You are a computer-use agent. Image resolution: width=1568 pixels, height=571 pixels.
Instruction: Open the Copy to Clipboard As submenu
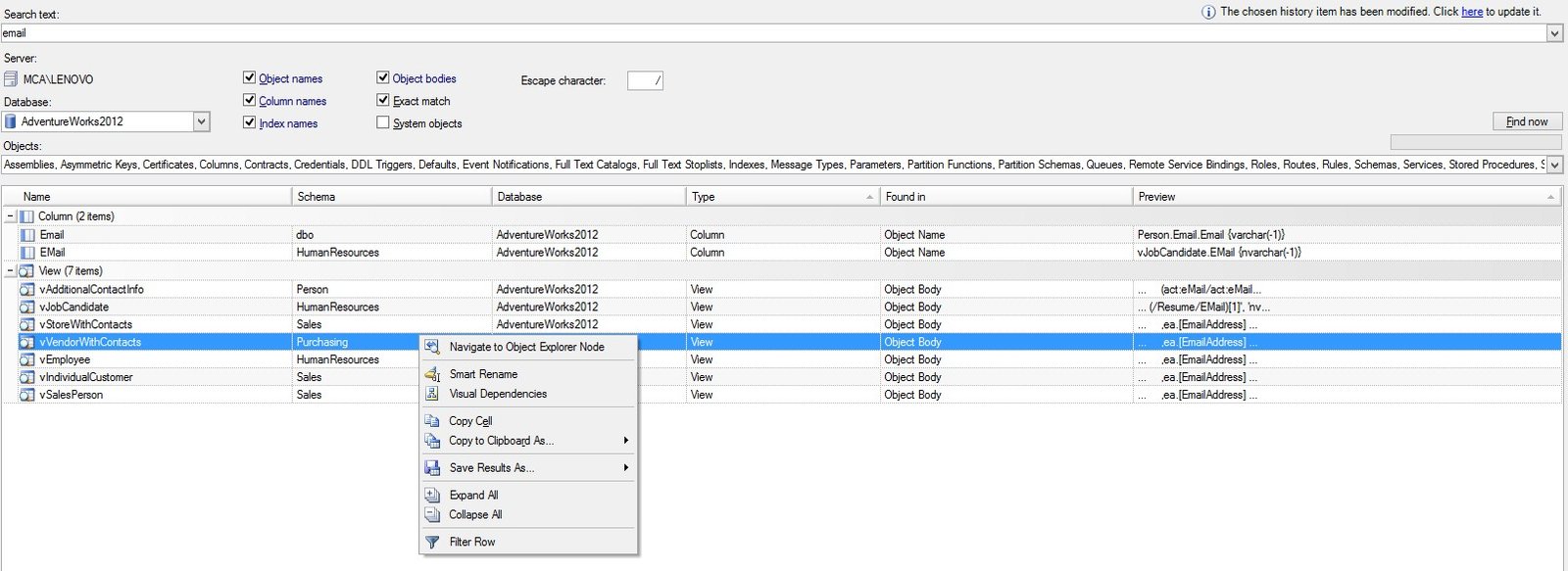626,441
